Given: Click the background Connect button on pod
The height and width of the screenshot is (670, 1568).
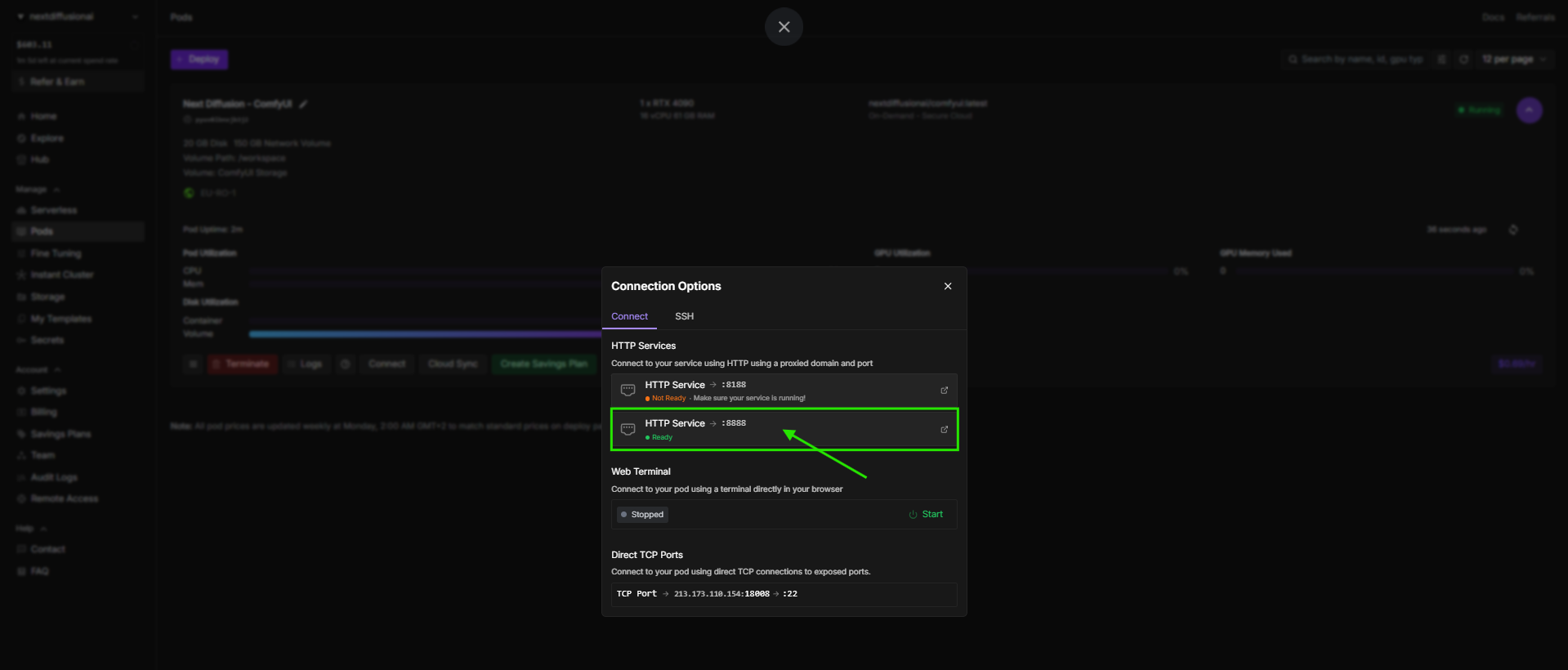Looking at the screenshot, I should pyautogui.click(x=386, y=364).
